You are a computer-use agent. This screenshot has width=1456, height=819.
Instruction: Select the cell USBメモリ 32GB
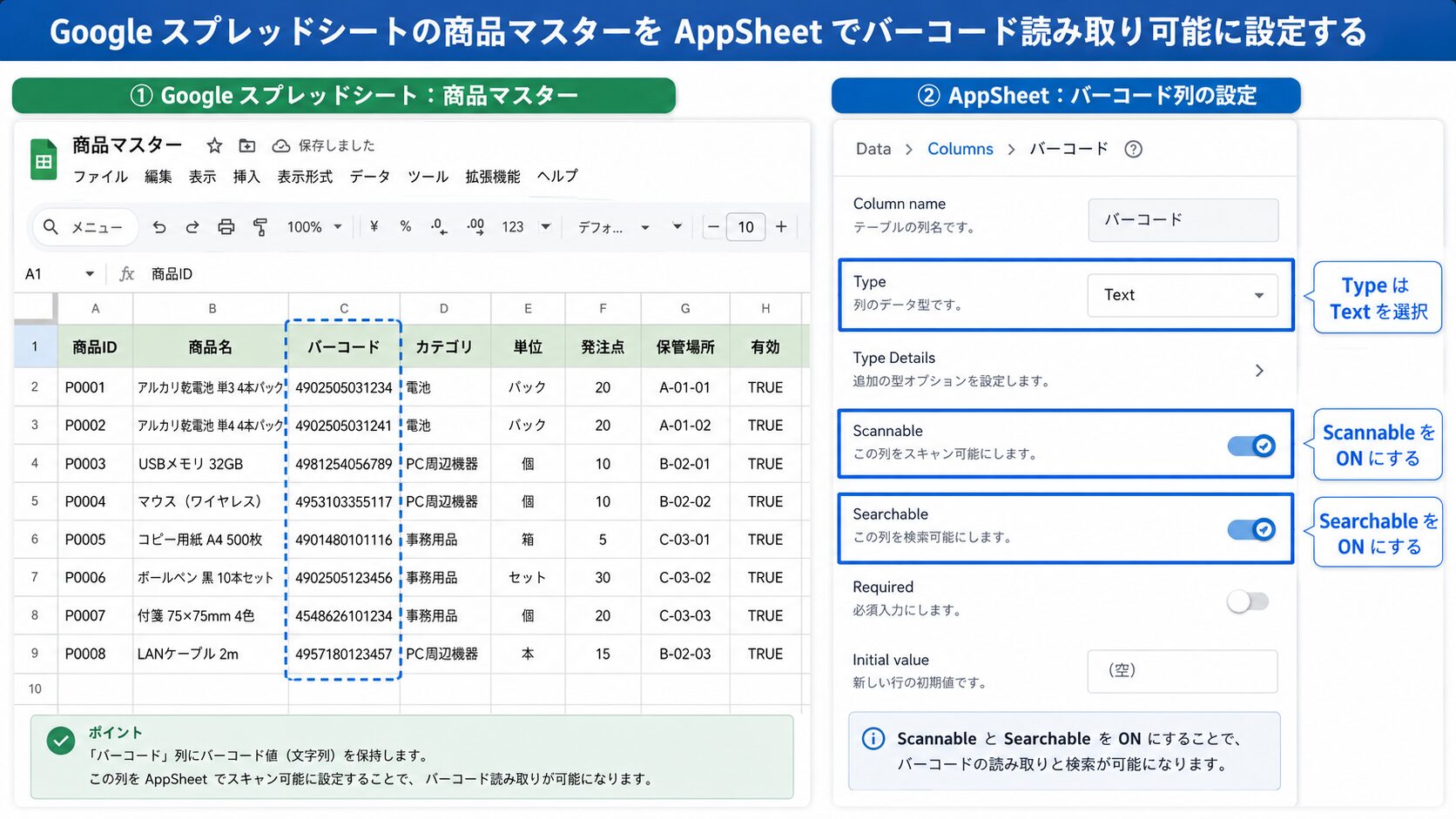coord(211,464)
